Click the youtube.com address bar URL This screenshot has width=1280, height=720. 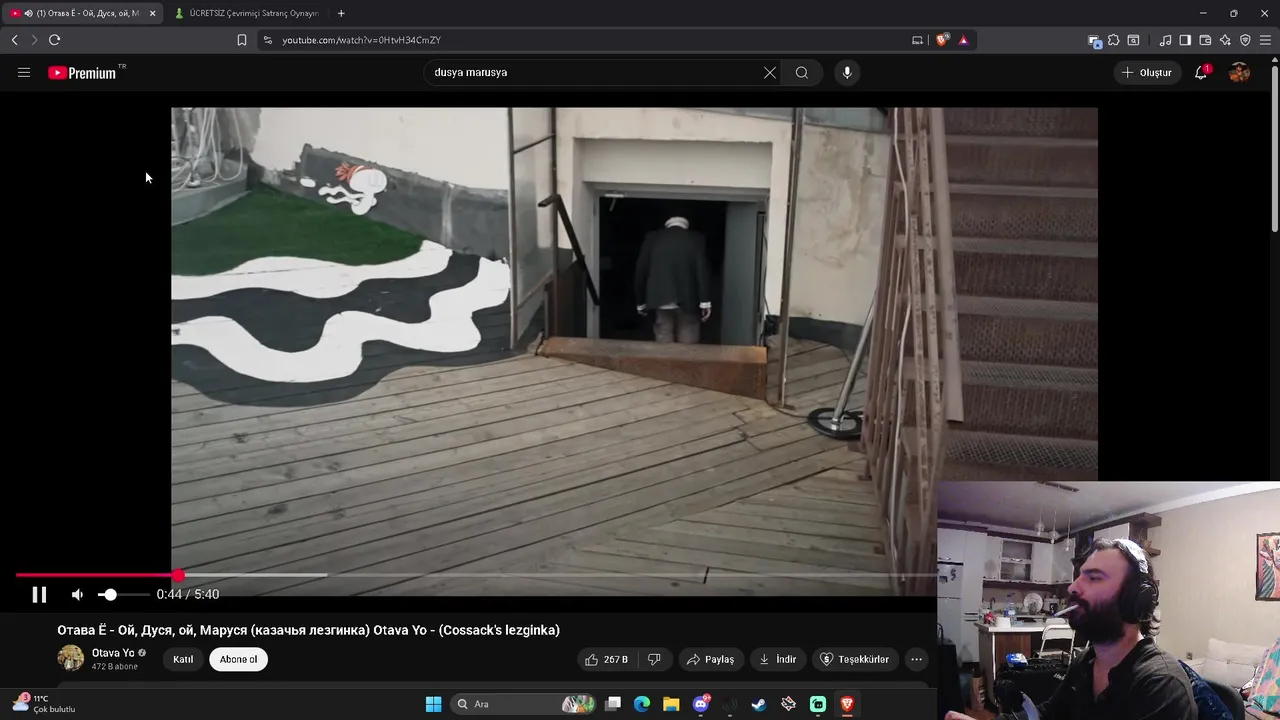click(x=362, y=40)
